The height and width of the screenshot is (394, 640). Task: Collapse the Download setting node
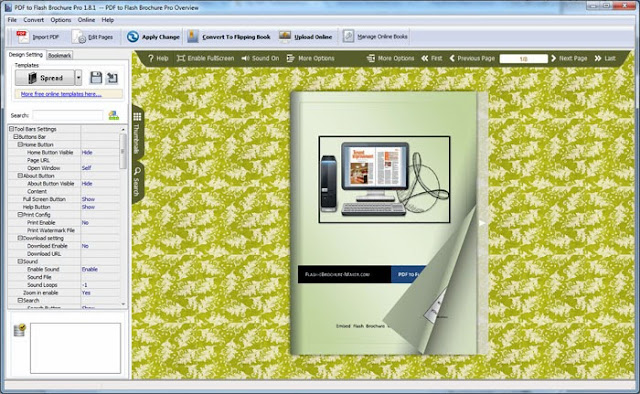coord(20,238)
